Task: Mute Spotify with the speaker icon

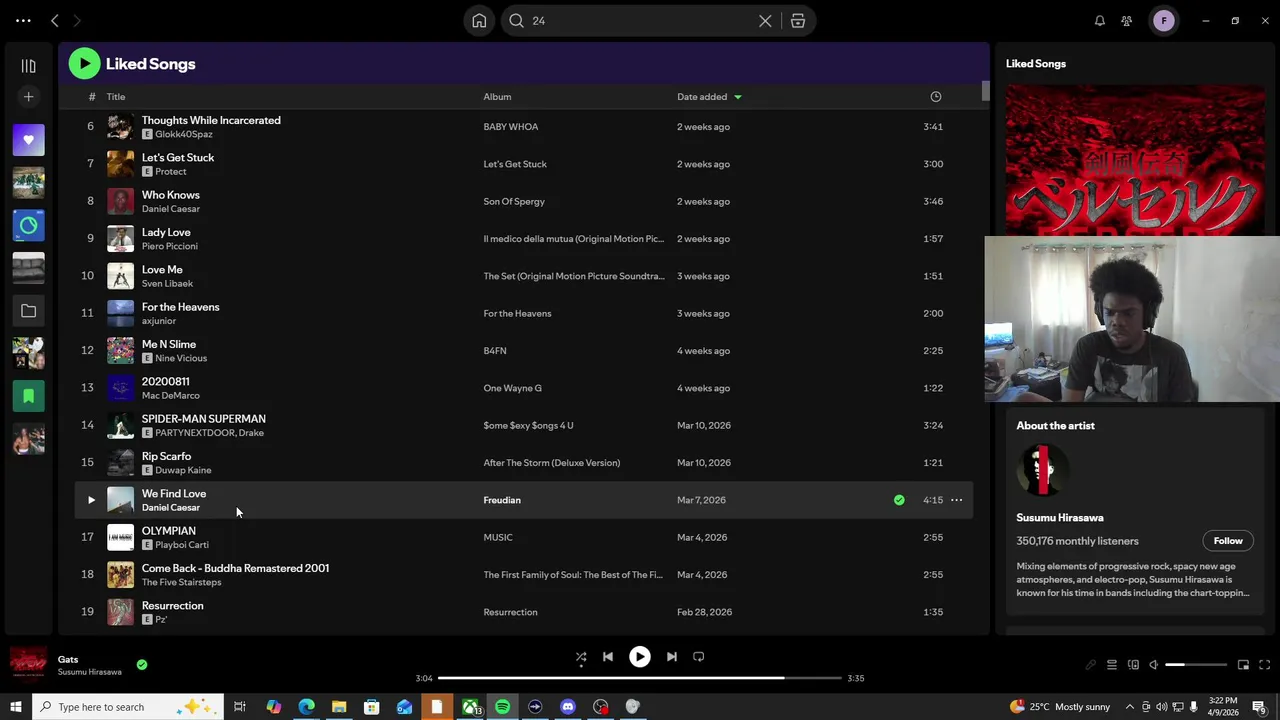Action: click(x=1153, y=665)
